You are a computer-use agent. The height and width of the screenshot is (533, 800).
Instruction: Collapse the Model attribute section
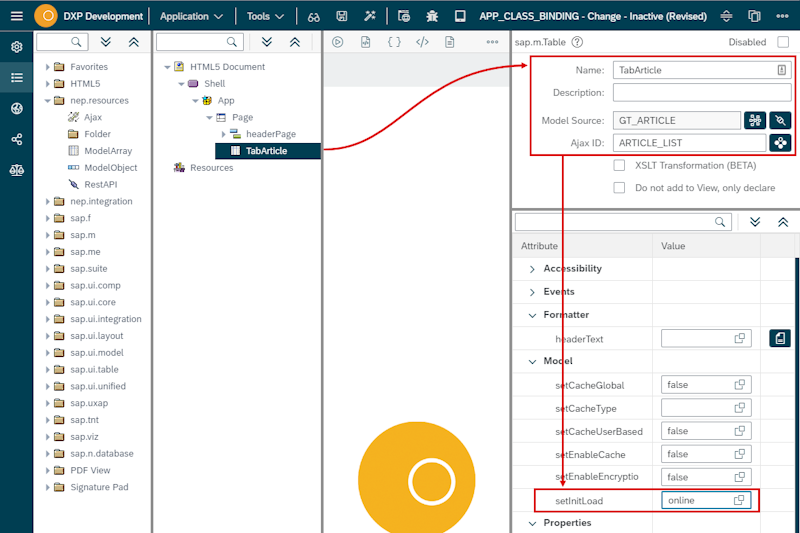[532, 361]
